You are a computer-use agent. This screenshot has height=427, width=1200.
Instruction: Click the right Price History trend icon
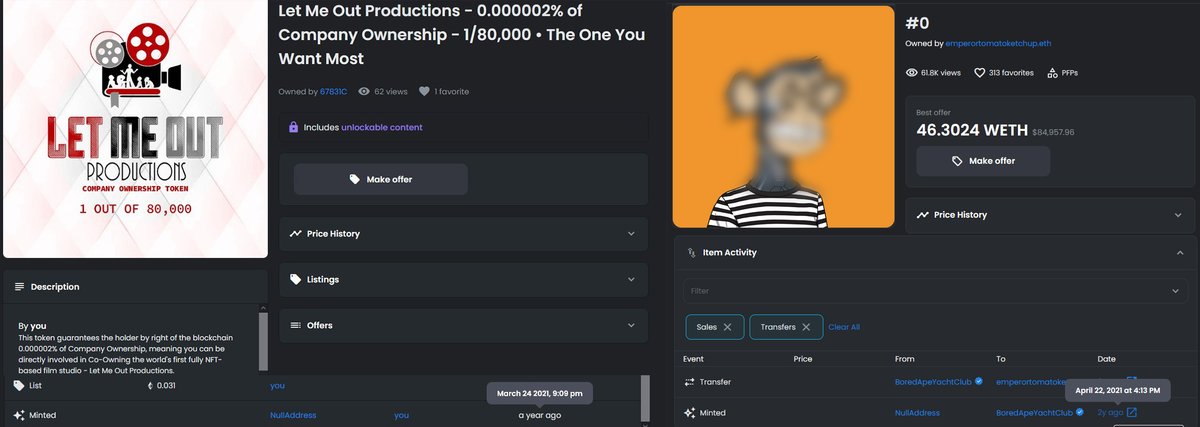922,215
